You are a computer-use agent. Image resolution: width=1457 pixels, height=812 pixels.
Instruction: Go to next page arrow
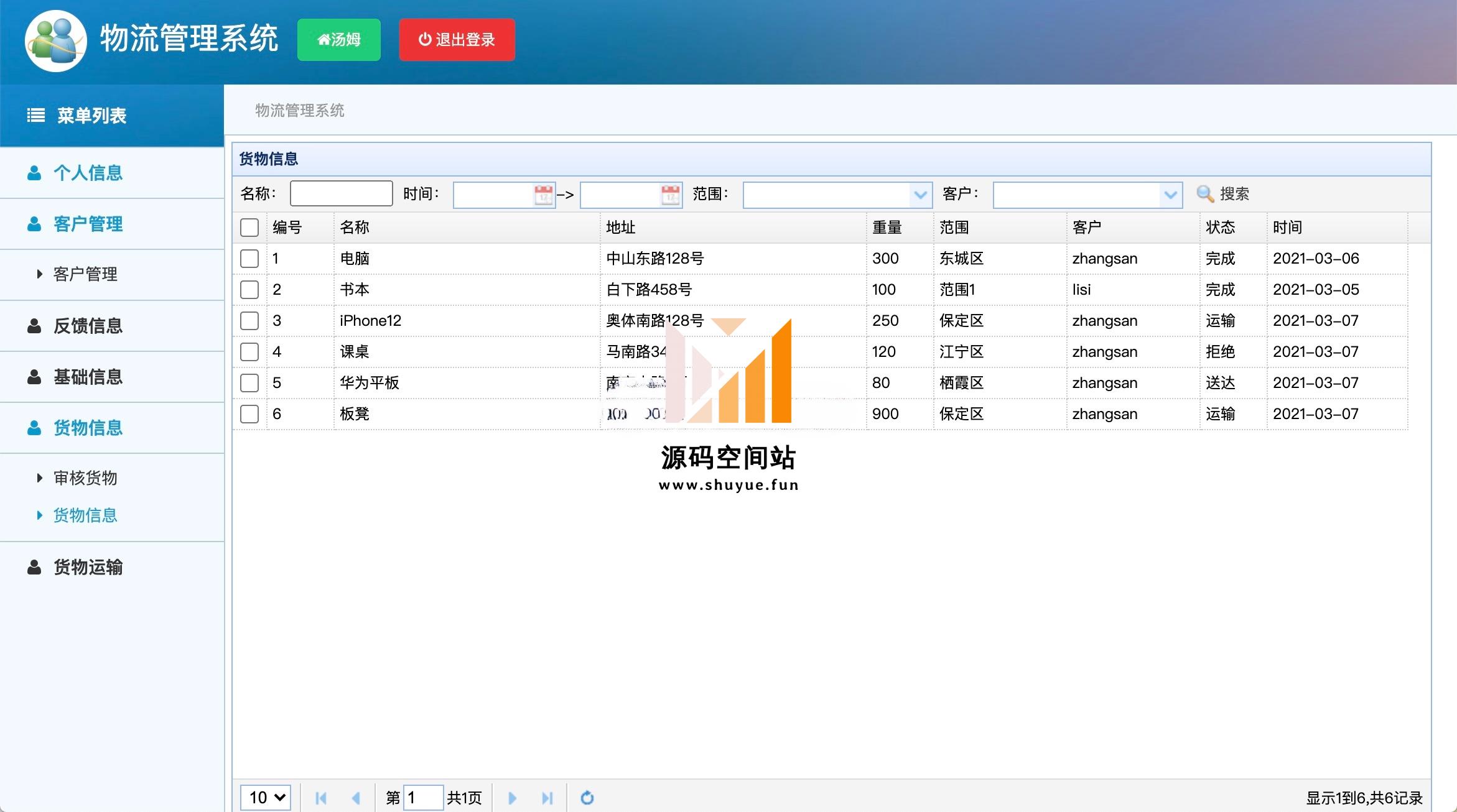(x=512, y=798)
